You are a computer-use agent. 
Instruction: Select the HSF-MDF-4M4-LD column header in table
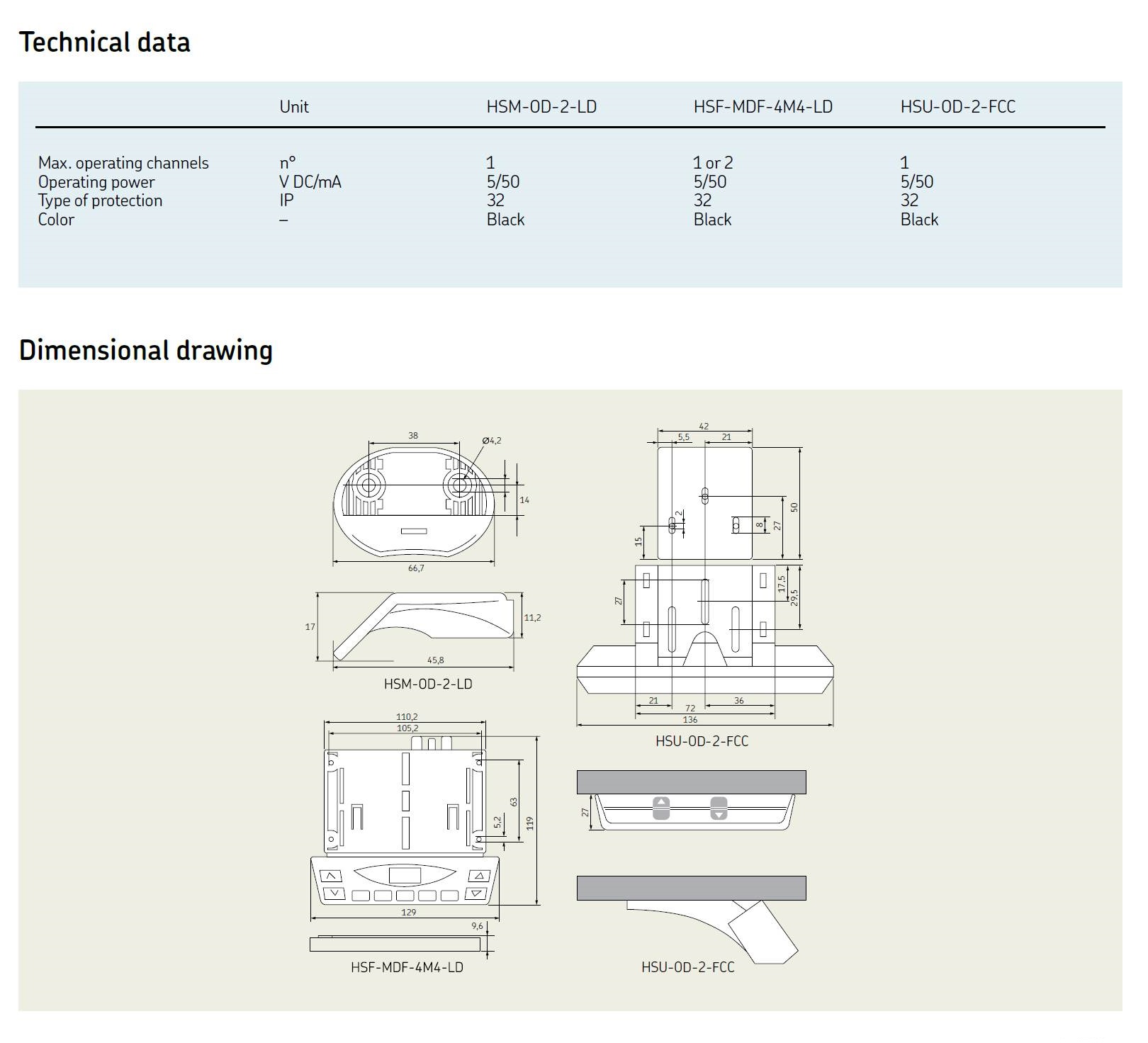(x=762, y=107)
